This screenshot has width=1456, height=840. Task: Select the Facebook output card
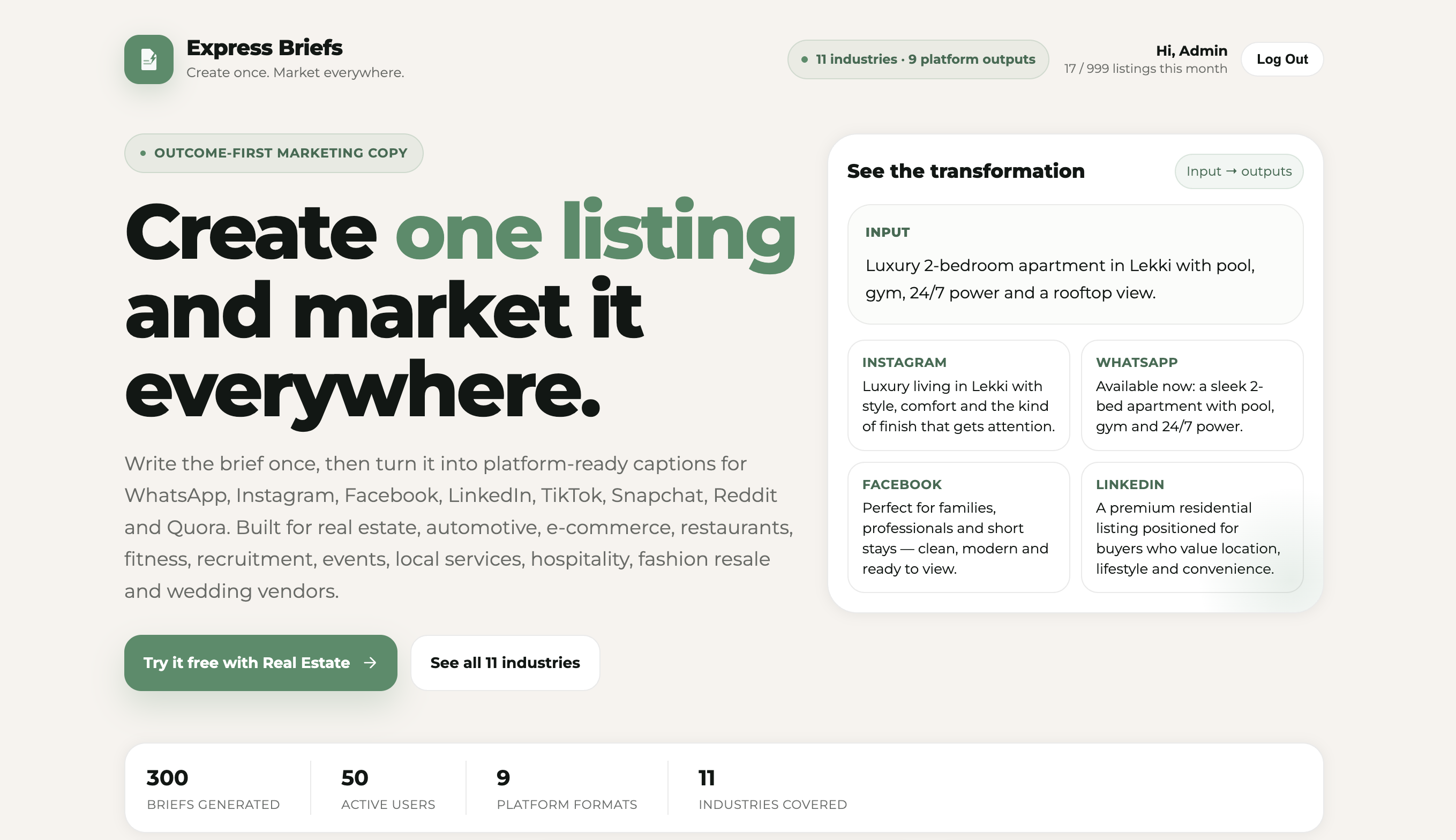[x=958, y=527]
